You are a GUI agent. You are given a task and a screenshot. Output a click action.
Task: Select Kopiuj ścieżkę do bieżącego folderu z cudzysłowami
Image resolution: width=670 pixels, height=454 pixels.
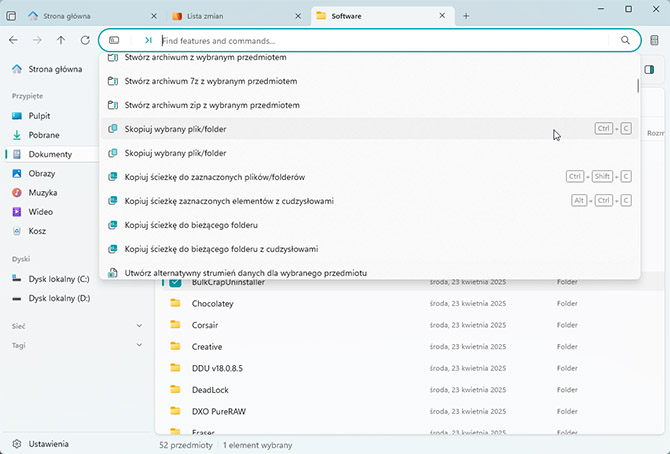point(370,249)
